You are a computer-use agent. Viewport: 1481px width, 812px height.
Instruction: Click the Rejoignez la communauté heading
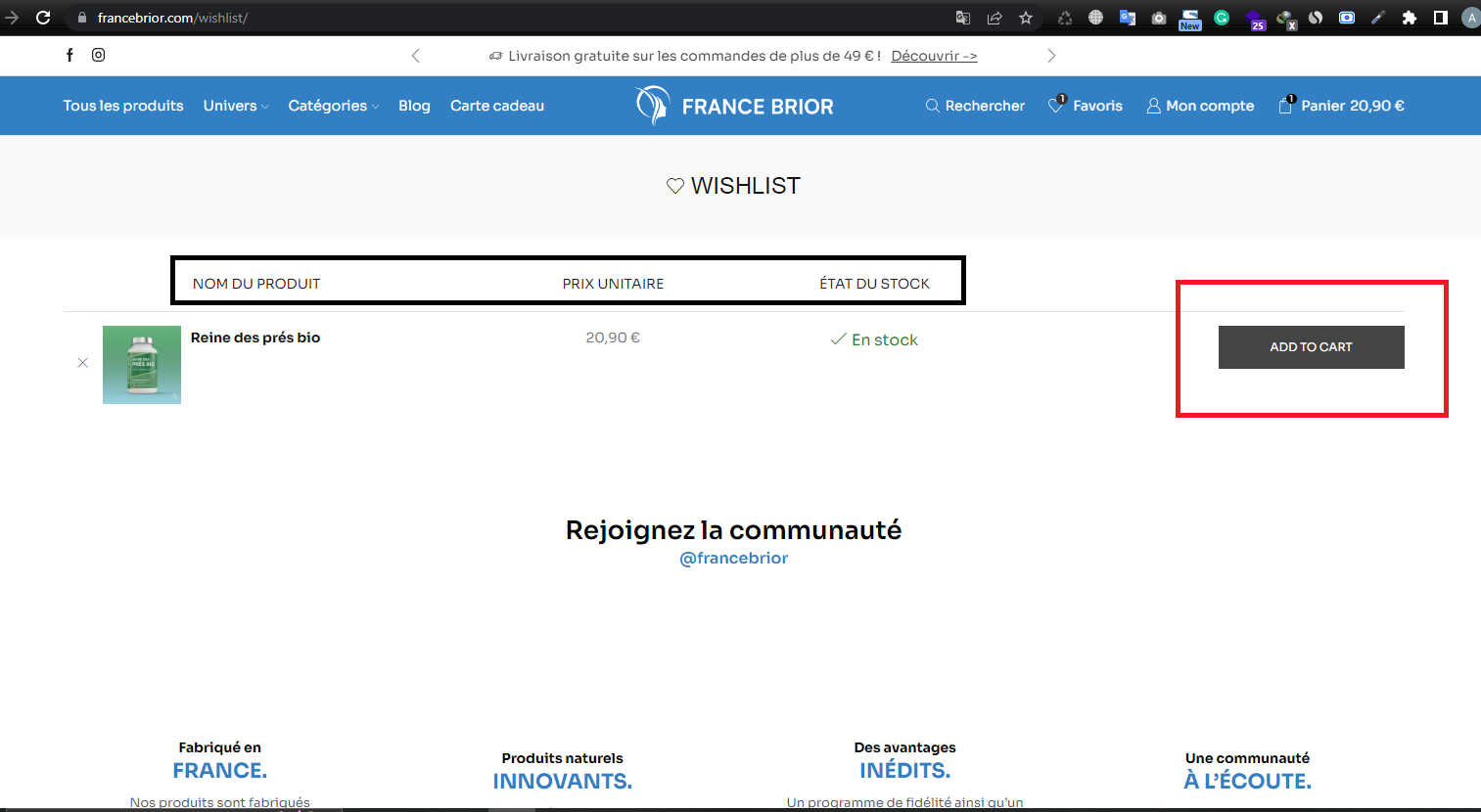pyautogui.click(x=734, y=530)
